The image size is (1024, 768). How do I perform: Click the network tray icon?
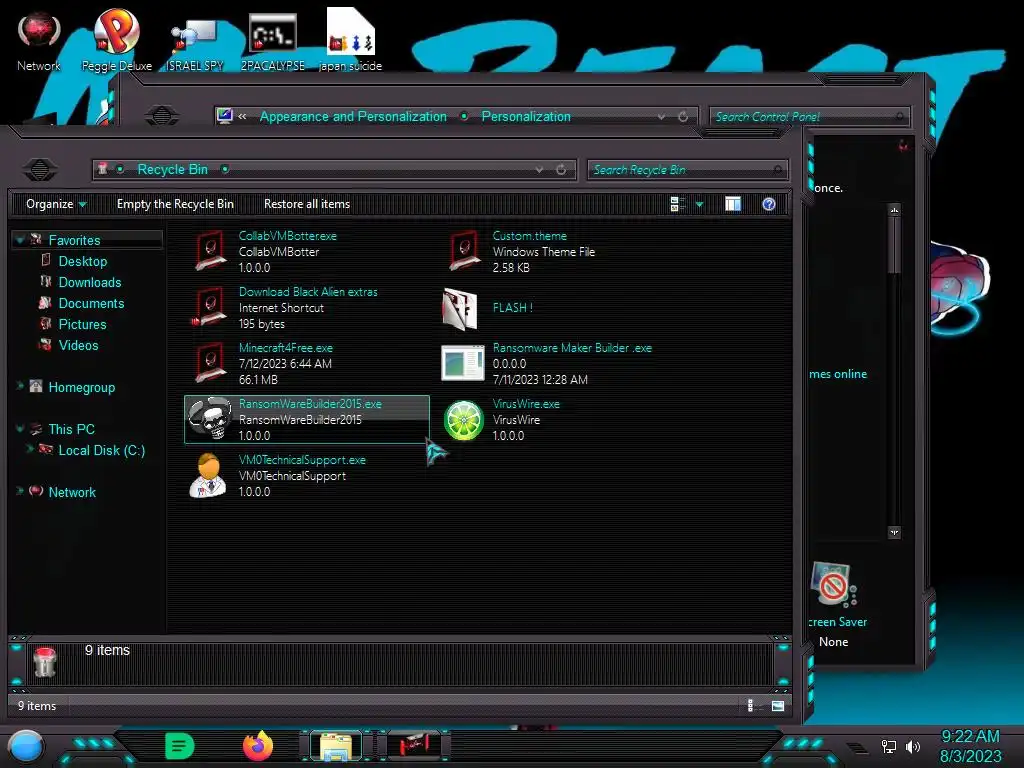tap(889, 746)
